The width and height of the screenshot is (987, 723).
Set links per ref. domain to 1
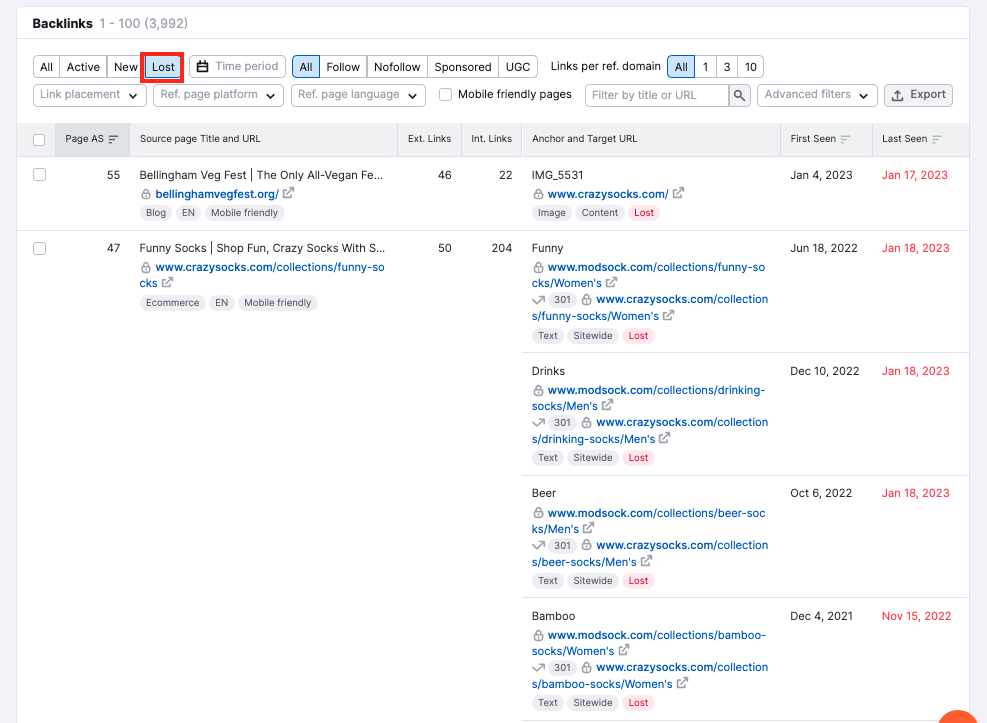(706, 67)
